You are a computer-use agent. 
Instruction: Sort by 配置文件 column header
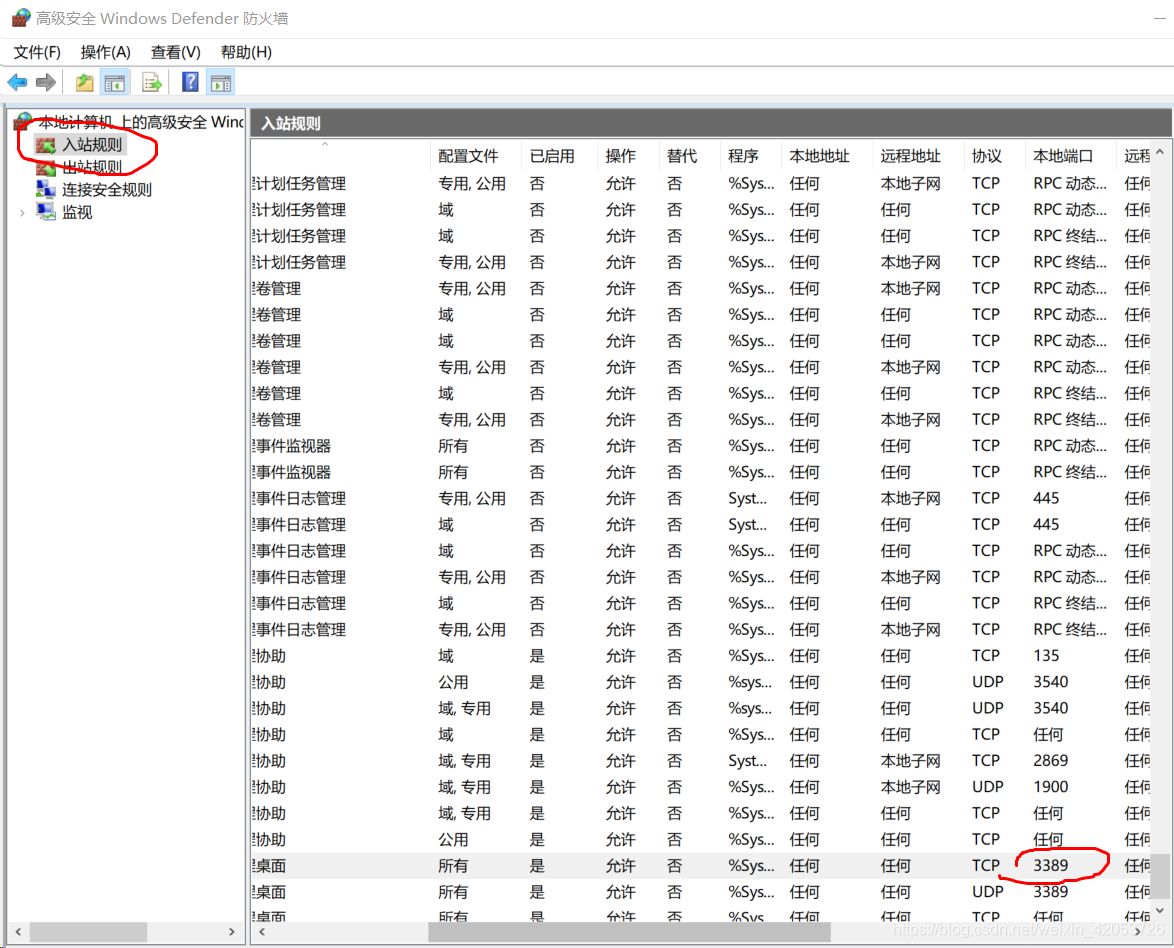click(x=478, y=156)
